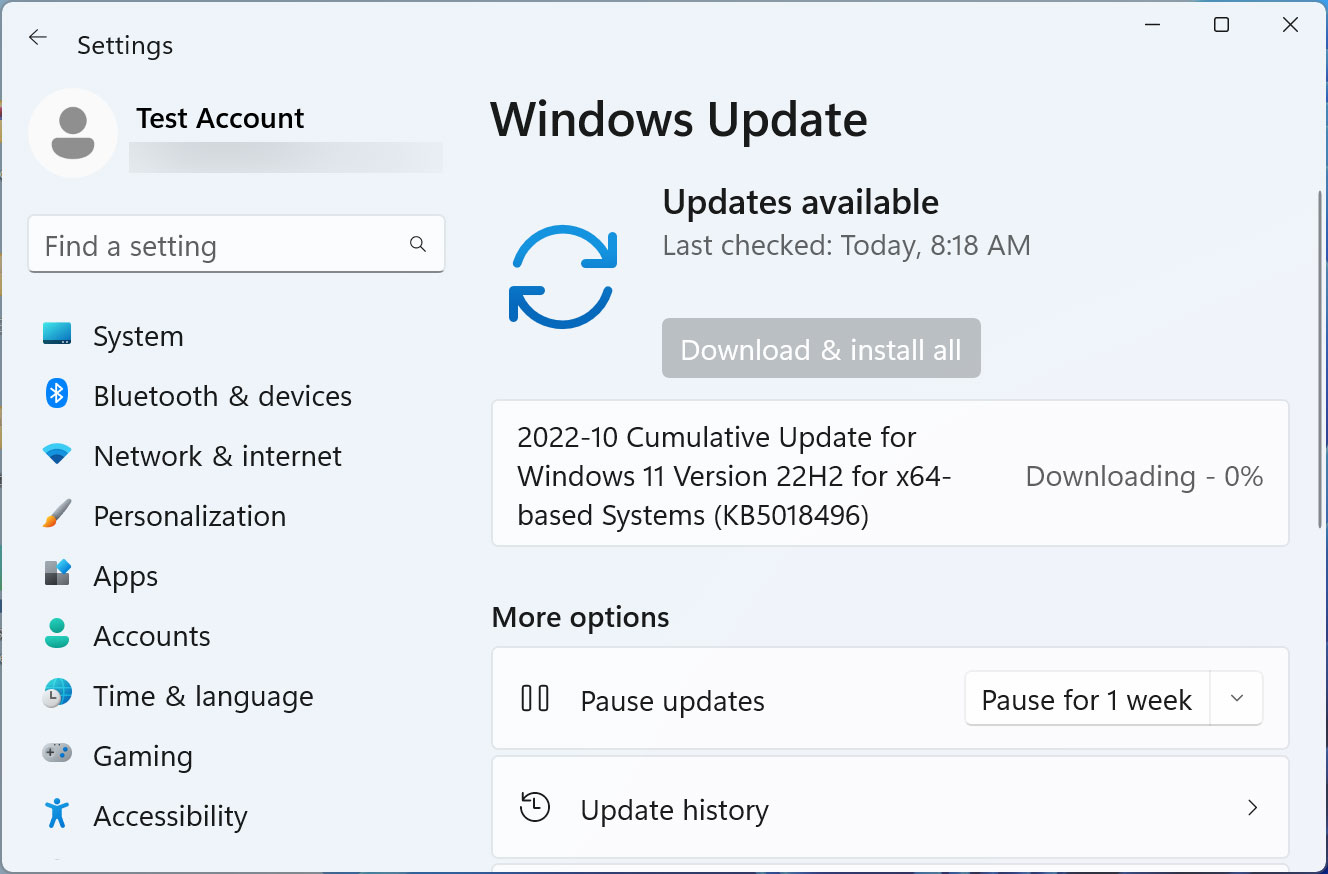Maximize the Settings window
The image size is (1328, 874).
[x=1221, y=25]
